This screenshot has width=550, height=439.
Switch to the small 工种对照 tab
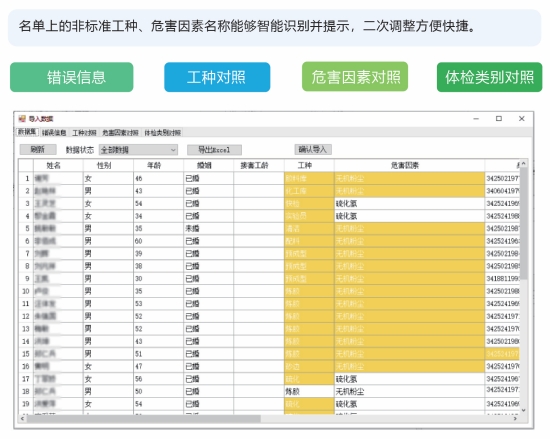click(x=84, y=133)
